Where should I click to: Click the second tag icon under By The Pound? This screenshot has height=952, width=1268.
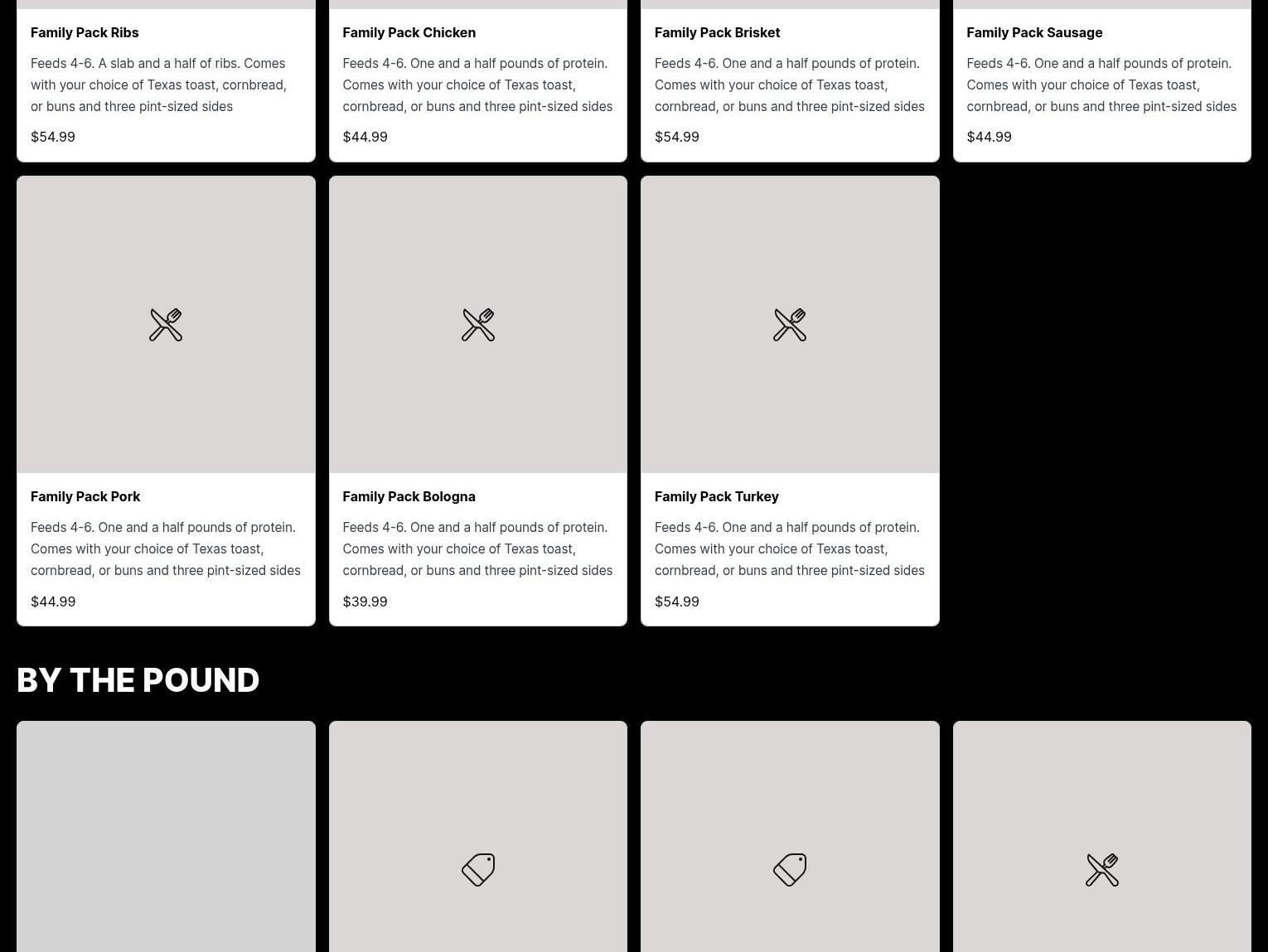coord(790,870)
